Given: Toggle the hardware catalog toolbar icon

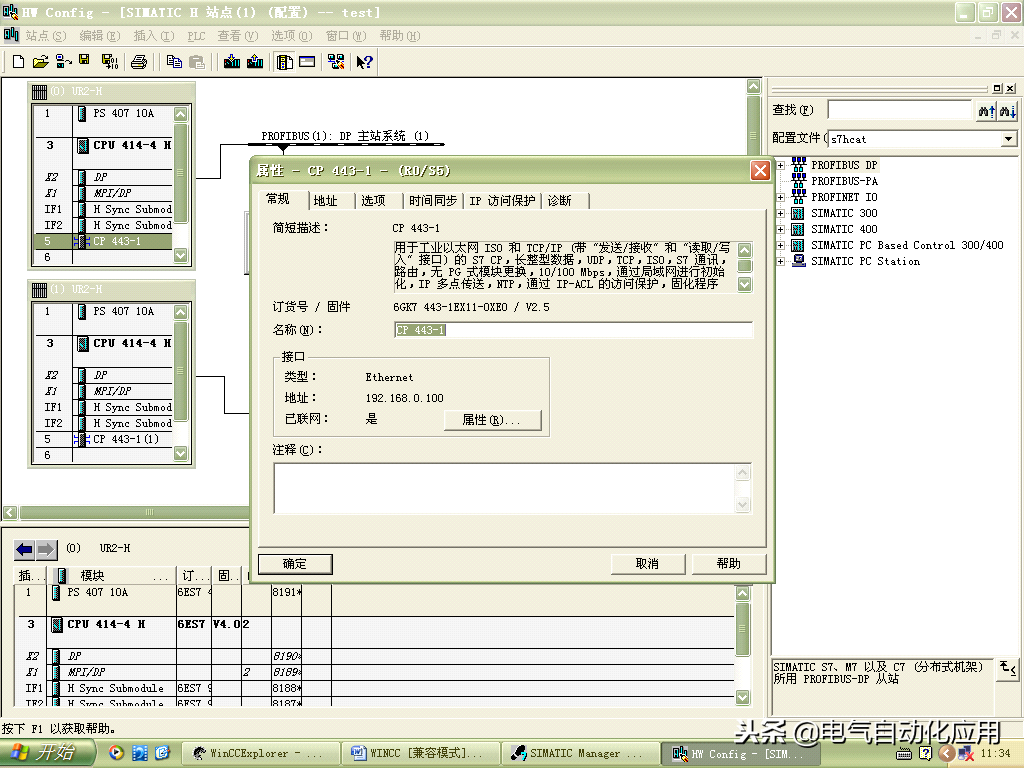Looking at the screenshot, I should click(285, 62).
